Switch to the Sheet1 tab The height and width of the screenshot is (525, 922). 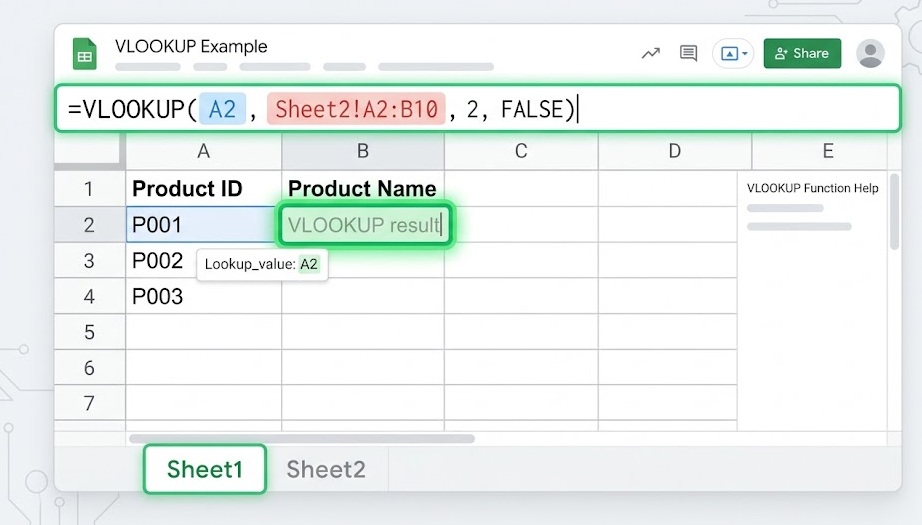pos(205,469)
